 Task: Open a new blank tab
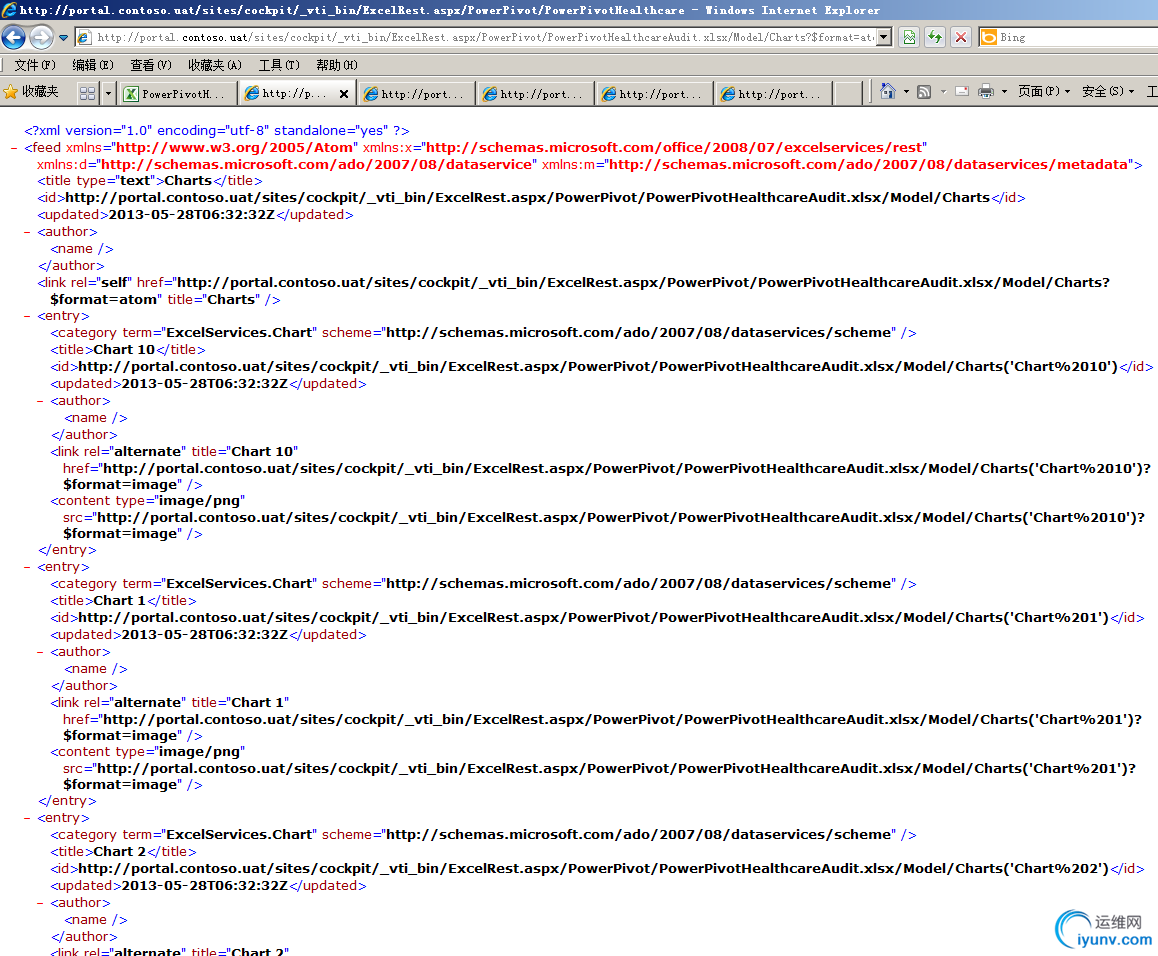coord(848,93)
